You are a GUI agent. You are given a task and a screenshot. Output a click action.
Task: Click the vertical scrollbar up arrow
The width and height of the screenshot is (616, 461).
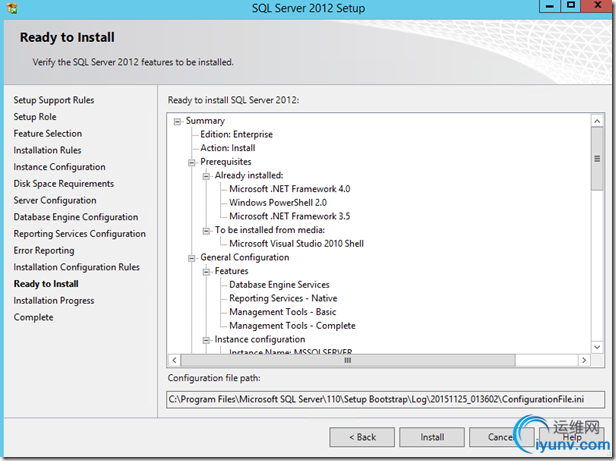click(x=597, y=121)
